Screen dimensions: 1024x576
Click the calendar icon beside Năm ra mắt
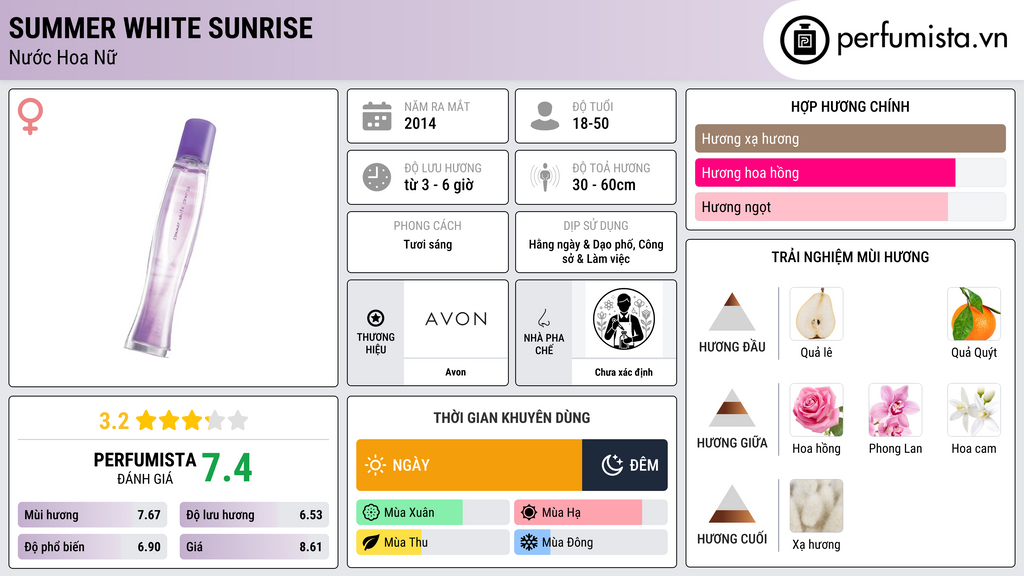377,116
